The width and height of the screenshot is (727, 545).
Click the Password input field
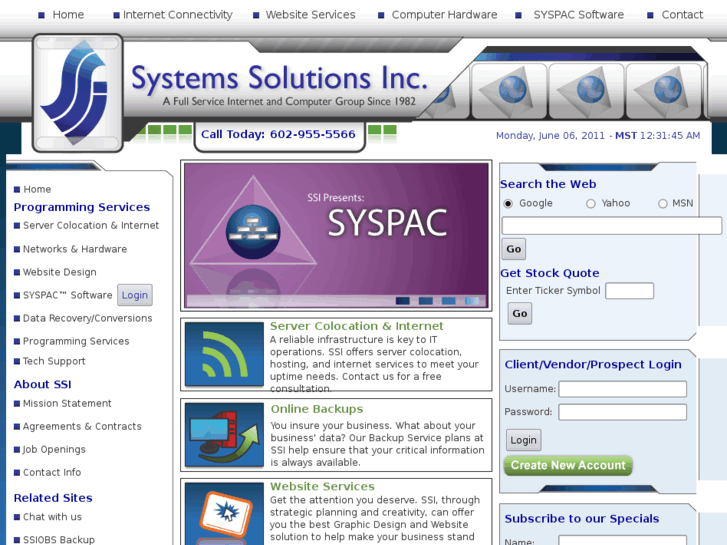622,412
